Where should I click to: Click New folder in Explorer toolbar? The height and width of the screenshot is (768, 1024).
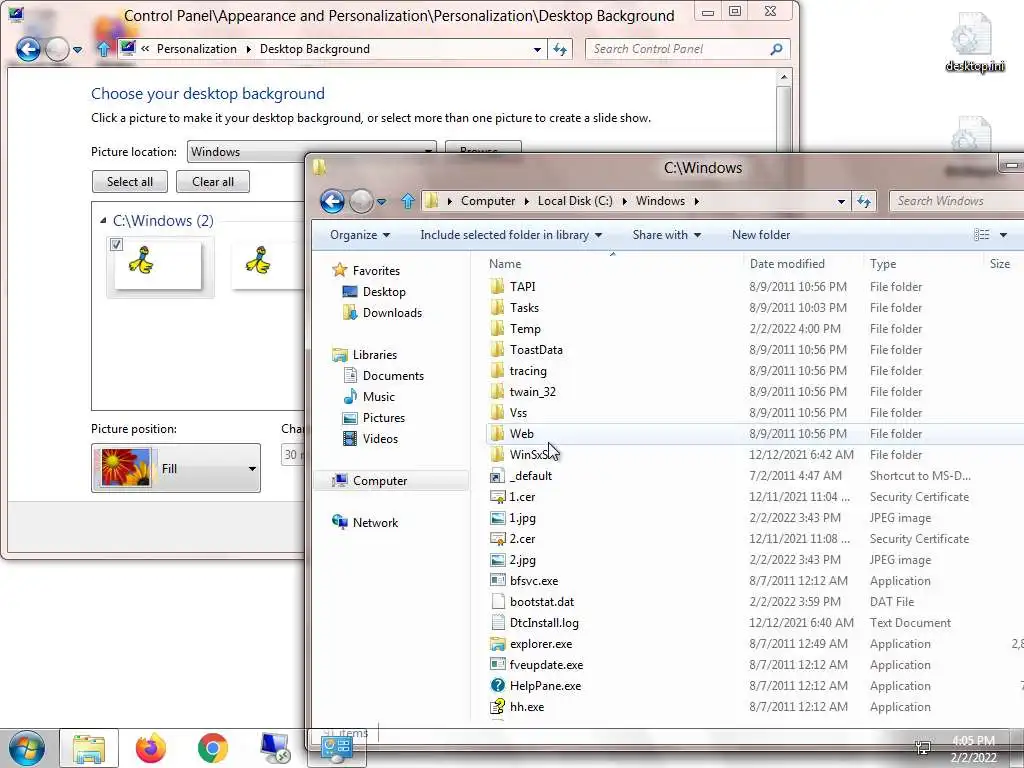tap(761, 235)
